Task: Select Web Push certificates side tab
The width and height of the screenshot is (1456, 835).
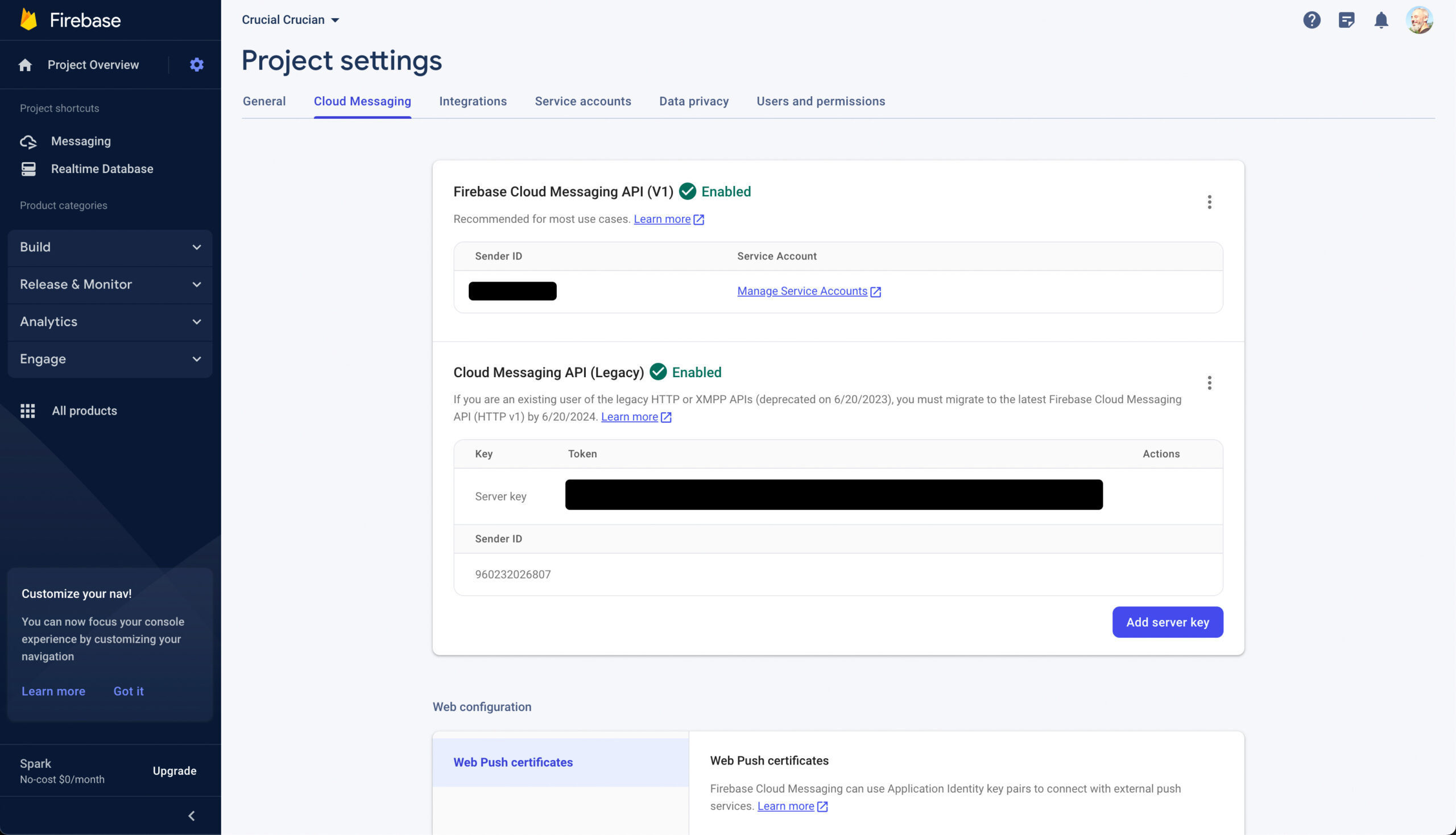Action: click(560, 762)
